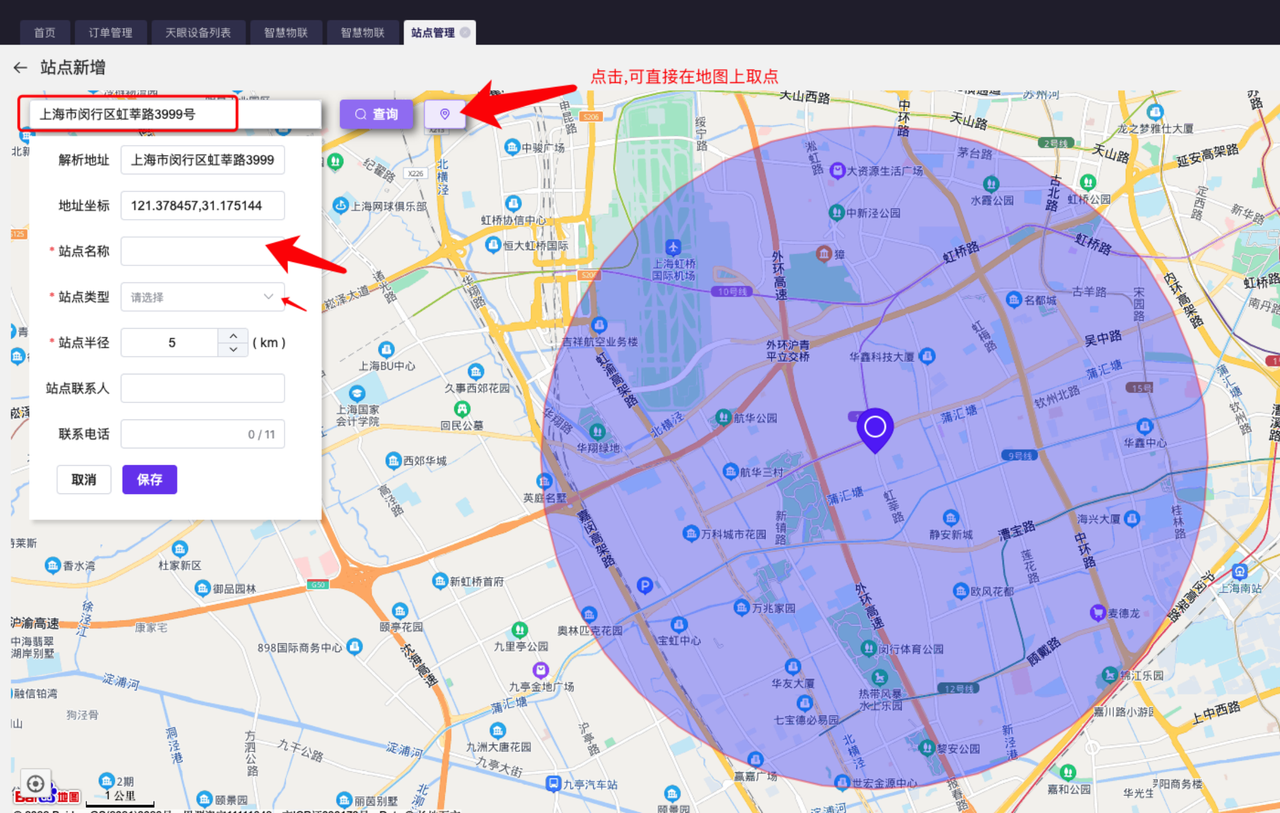Click the 站点名称 input field

pyautogui.click(x=203, y=251)
